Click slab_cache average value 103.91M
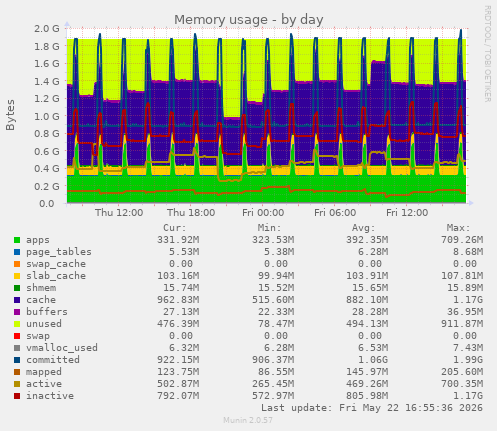 (x=367, y=276)
